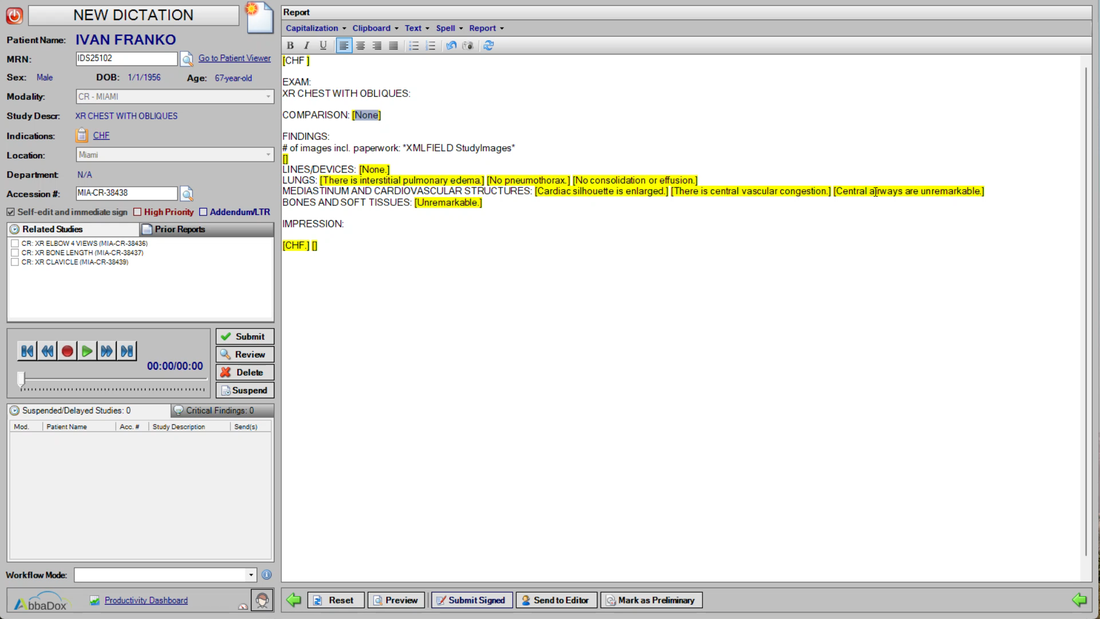Image resolution: width=1100 pixels, height=619 pixels.
Task: Click the green arrow at bottom right
Action: pyautogui.click(x=1079, y=600)
